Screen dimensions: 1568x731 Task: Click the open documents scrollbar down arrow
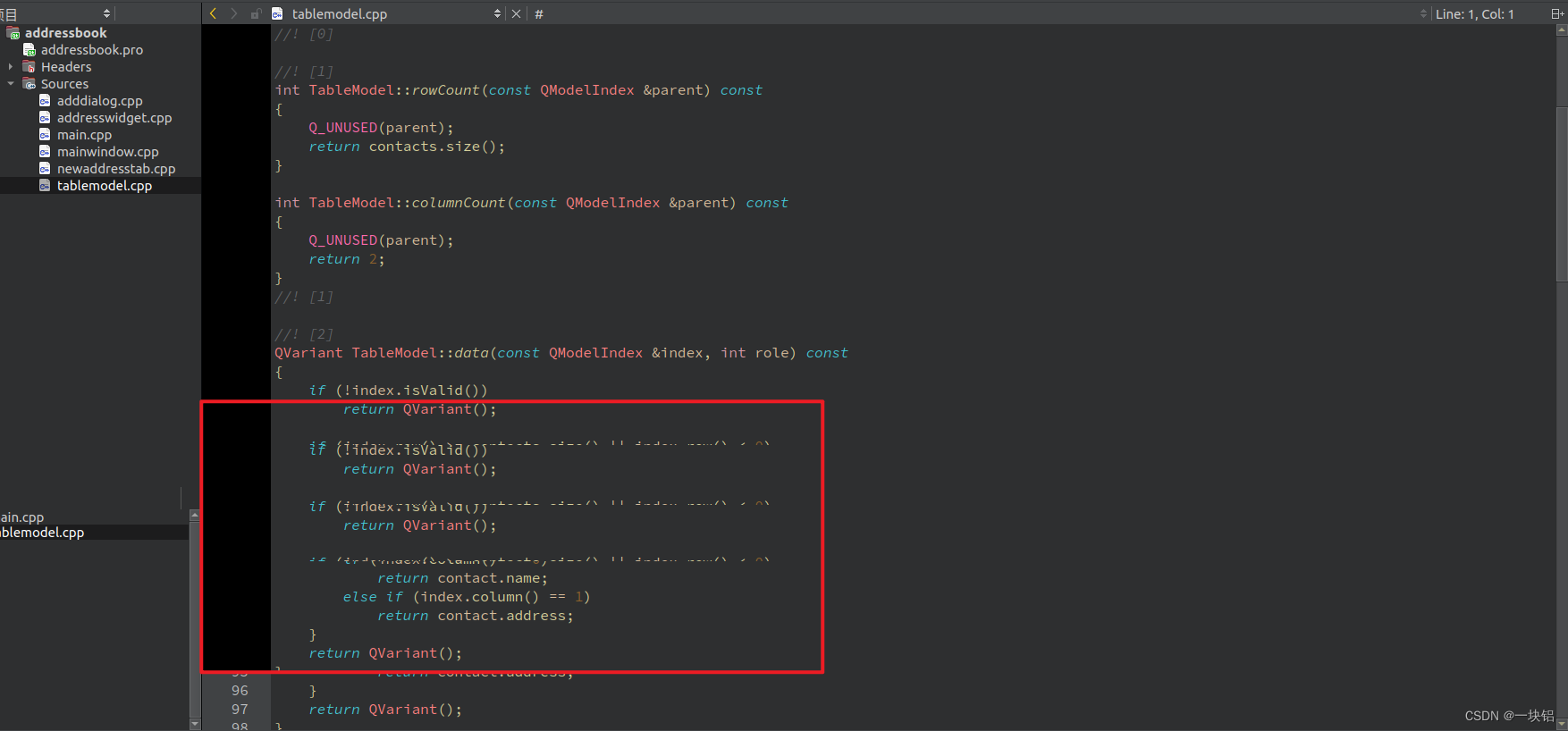tap(194, 724)
